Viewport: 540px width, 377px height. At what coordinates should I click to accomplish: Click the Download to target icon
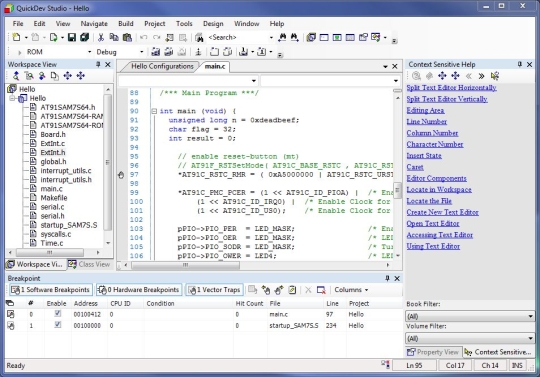(243, 52)
